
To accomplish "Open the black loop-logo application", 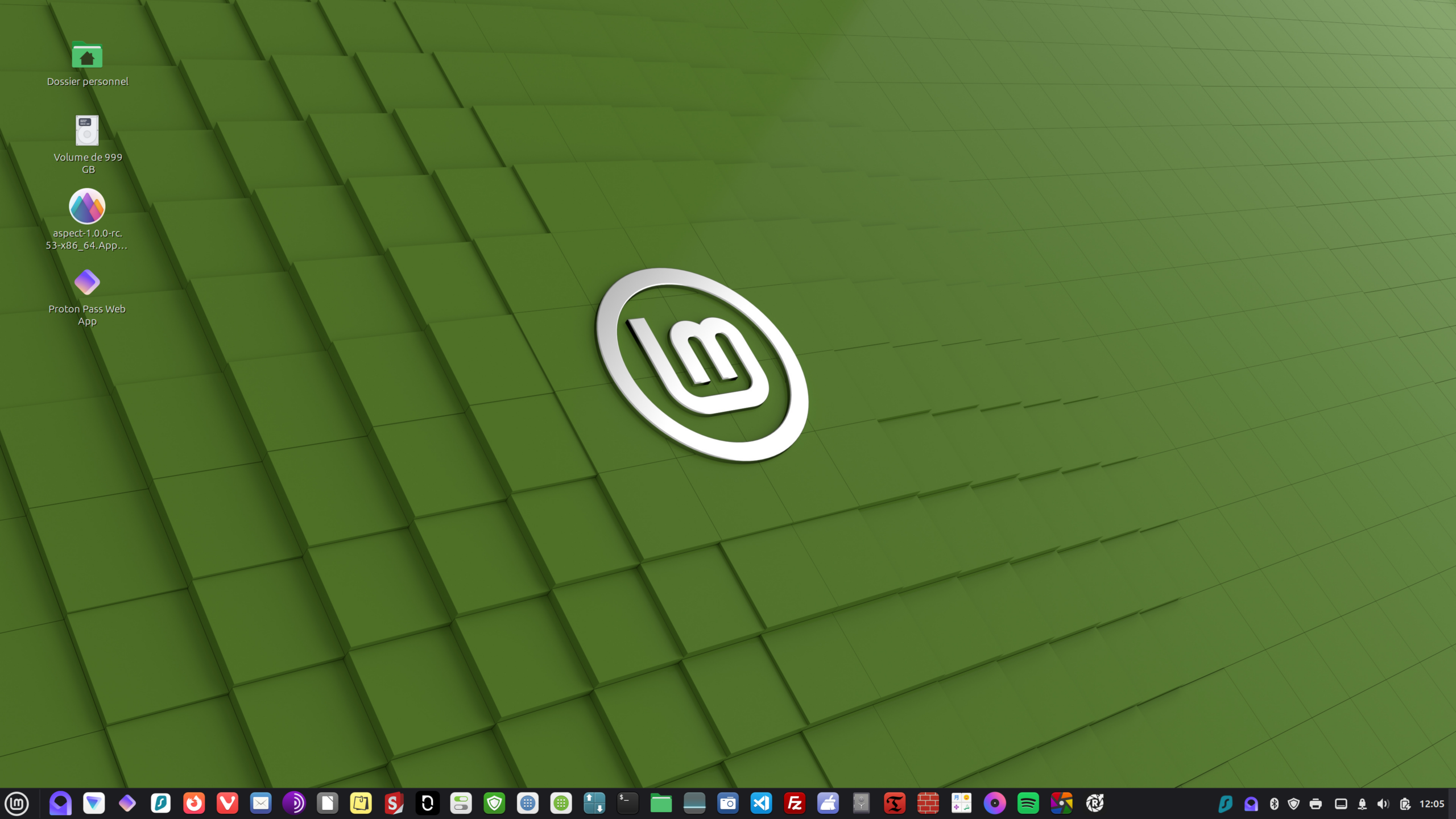I will click(428, 804).
